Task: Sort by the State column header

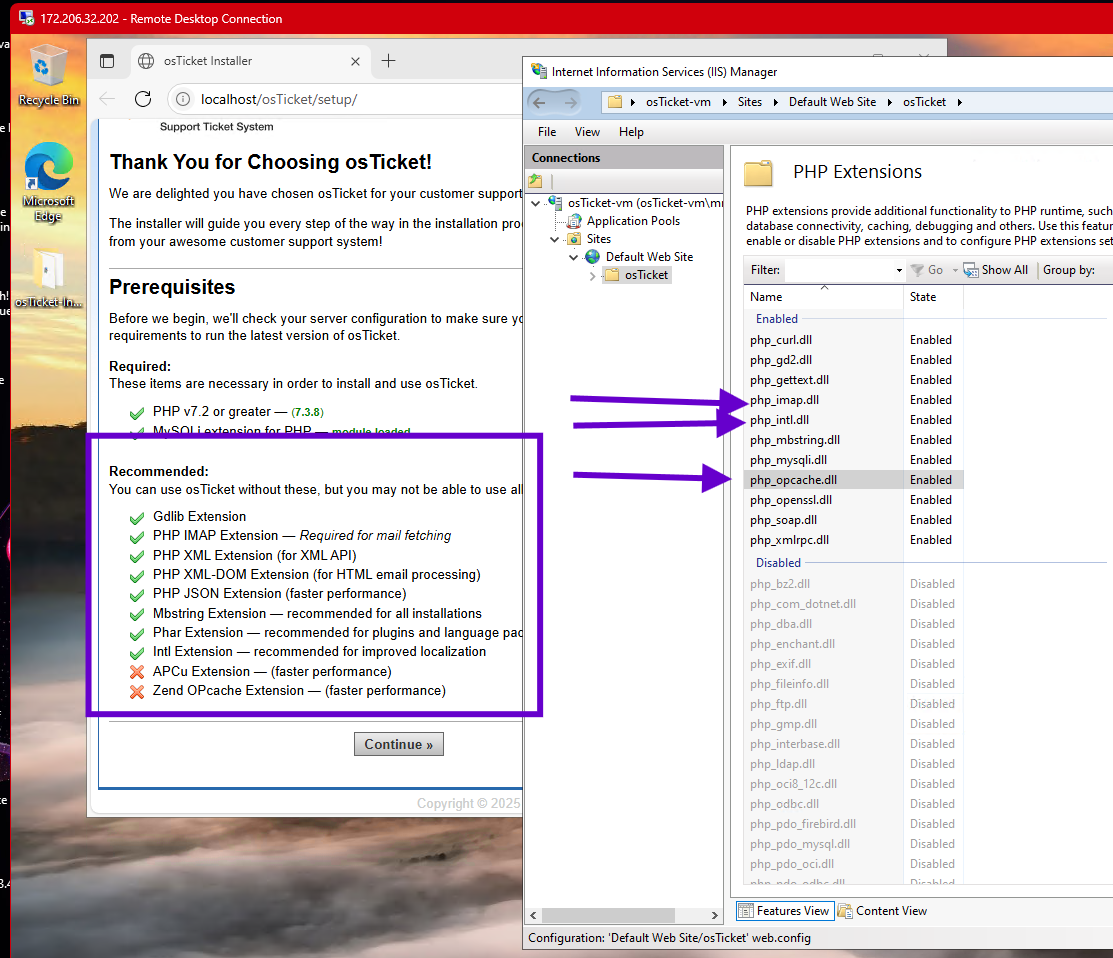Action: (933, 297)
